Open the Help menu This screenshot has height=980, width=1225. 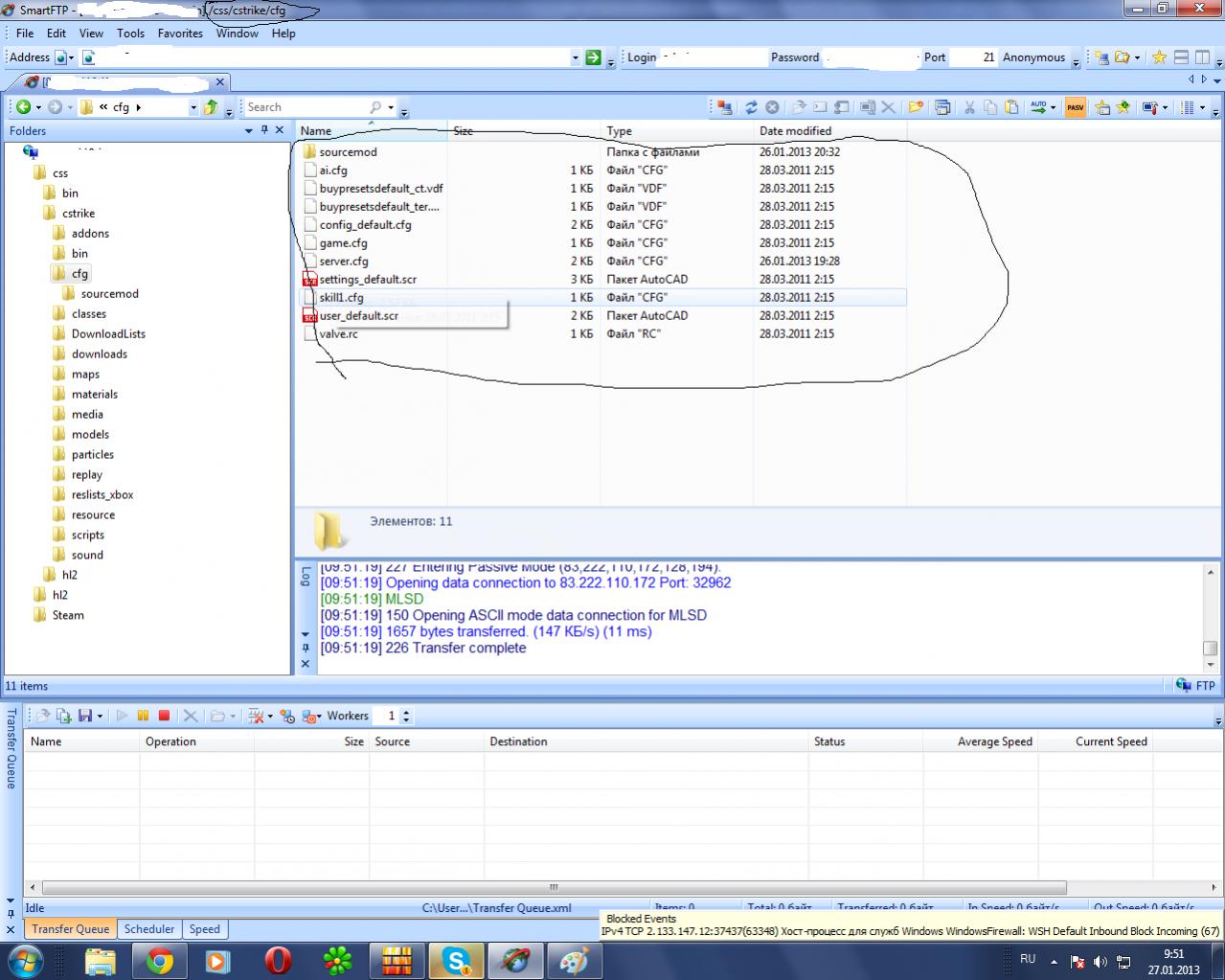pyautogui.click(x=284, y=34)
